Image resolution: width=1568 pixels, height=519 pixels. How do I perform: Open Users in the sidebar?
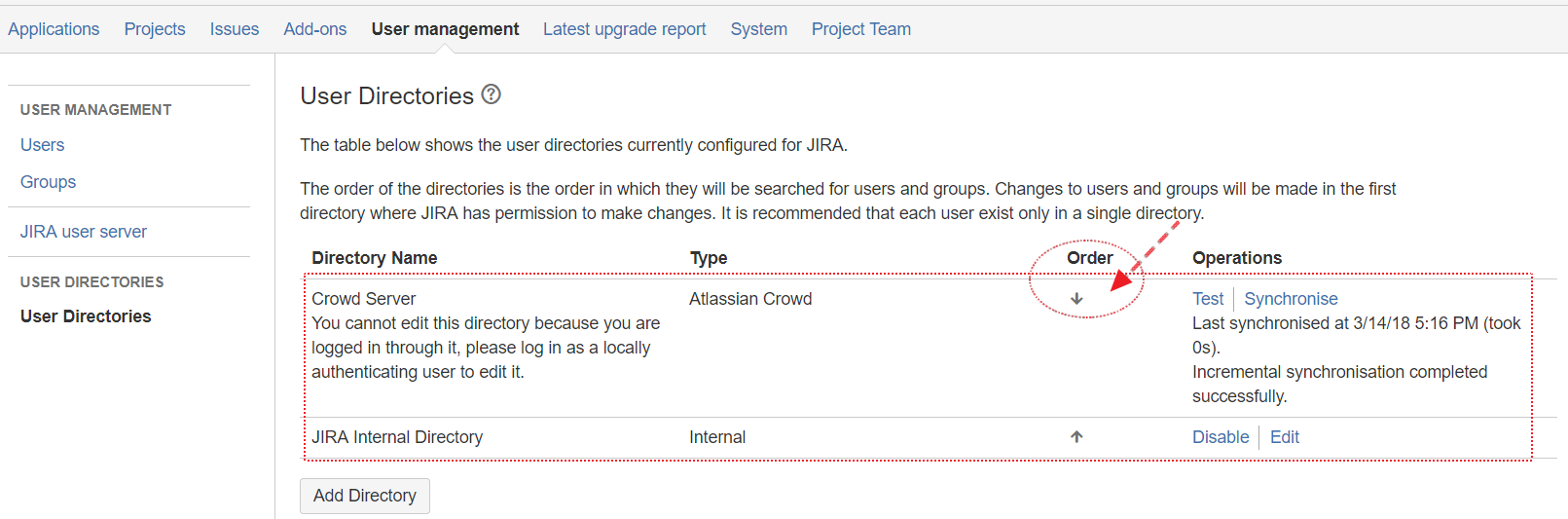click(43, 145)
